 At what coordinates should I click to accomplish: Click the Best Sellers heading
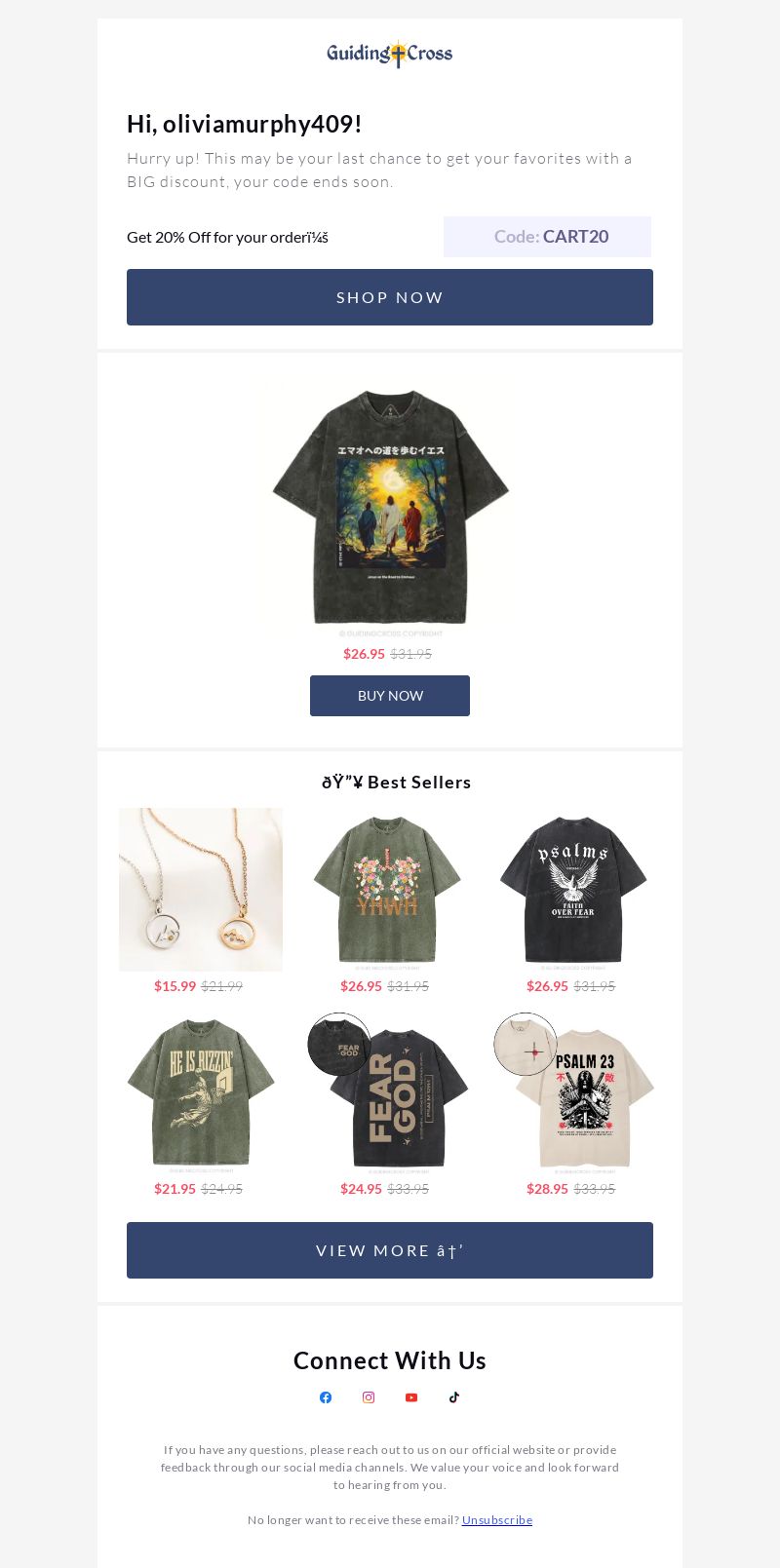click(x=397, y=783)
